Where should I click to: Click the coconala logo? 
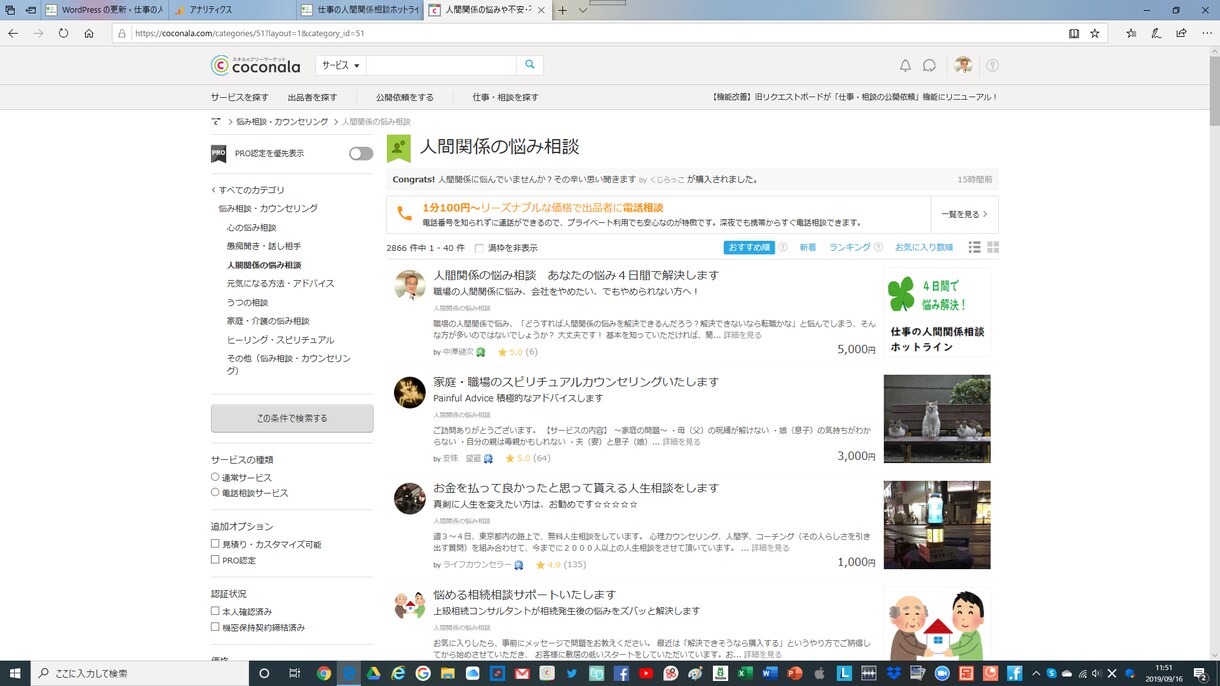[x=255, y=65]
